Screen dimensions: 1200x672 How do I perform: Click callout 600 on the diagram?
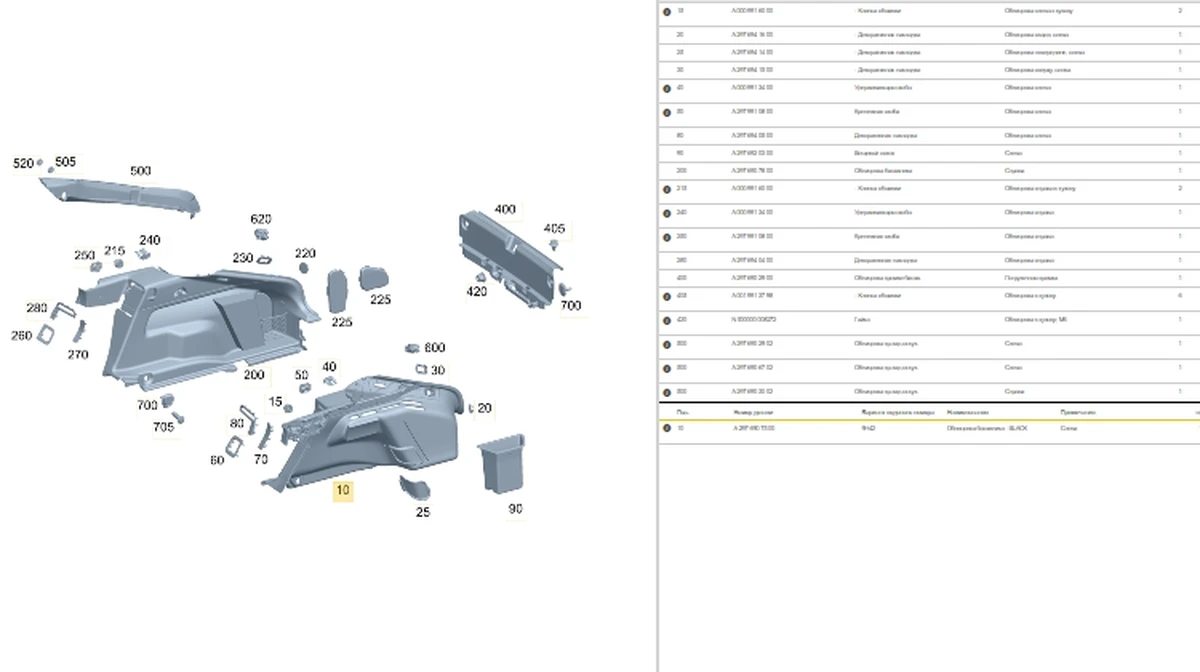[x=434, y=348]
